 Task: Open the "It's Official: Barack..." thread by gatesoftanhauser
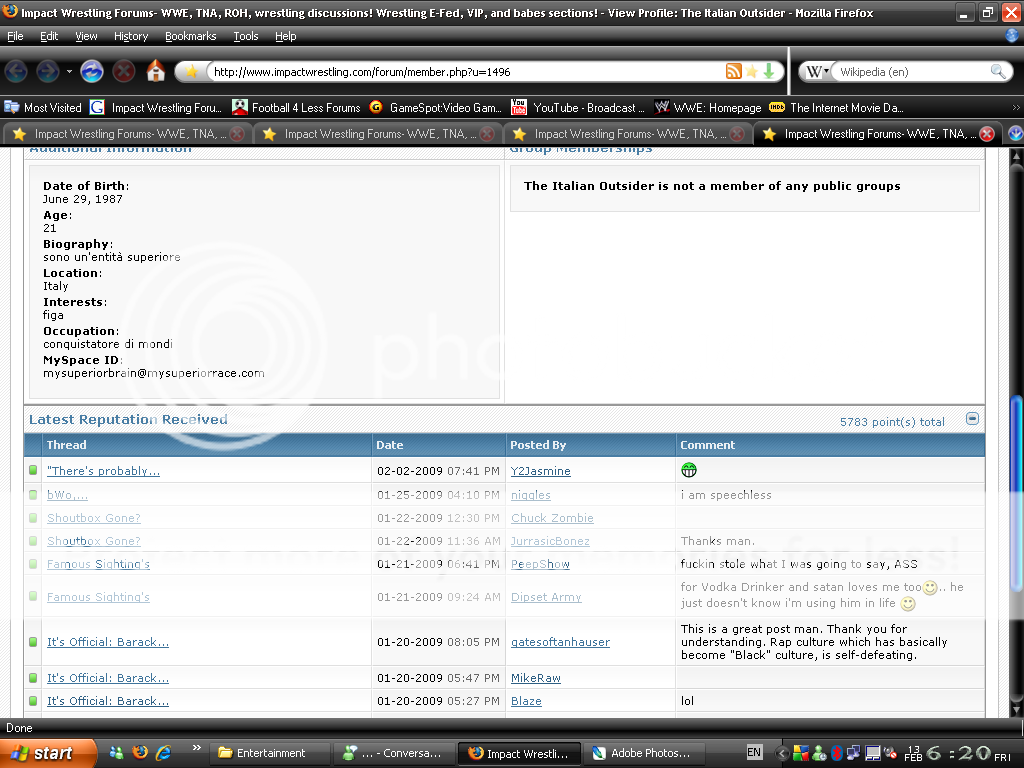click(x=107, y=642)
